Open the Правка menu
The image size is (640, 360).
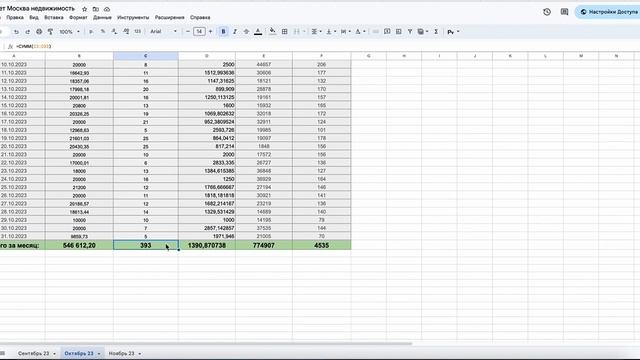click(15, 18)
